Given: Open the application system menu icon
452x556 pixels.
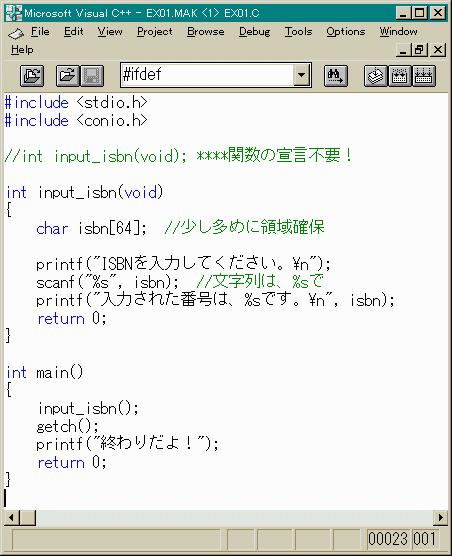Looking at the screenshot, I should [x=14, y=13].
